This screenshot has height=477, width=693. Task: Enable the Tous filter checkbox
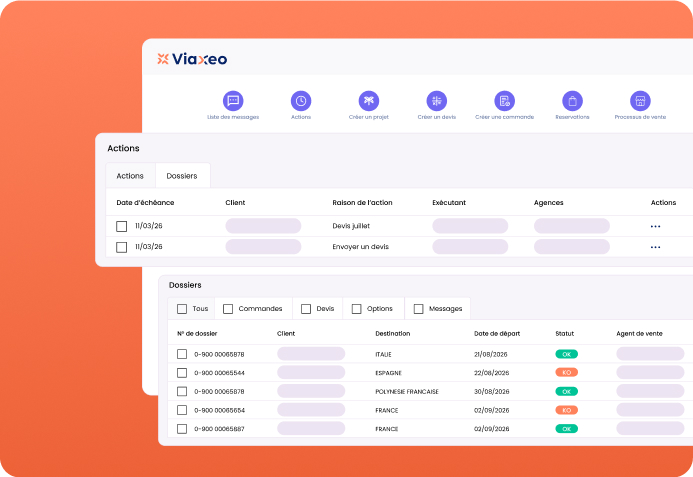click(x=182, y=309)
